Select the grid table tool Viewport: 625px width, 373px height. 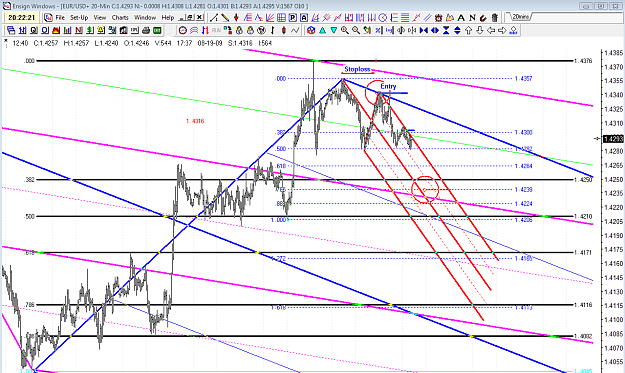coord(281,18)
